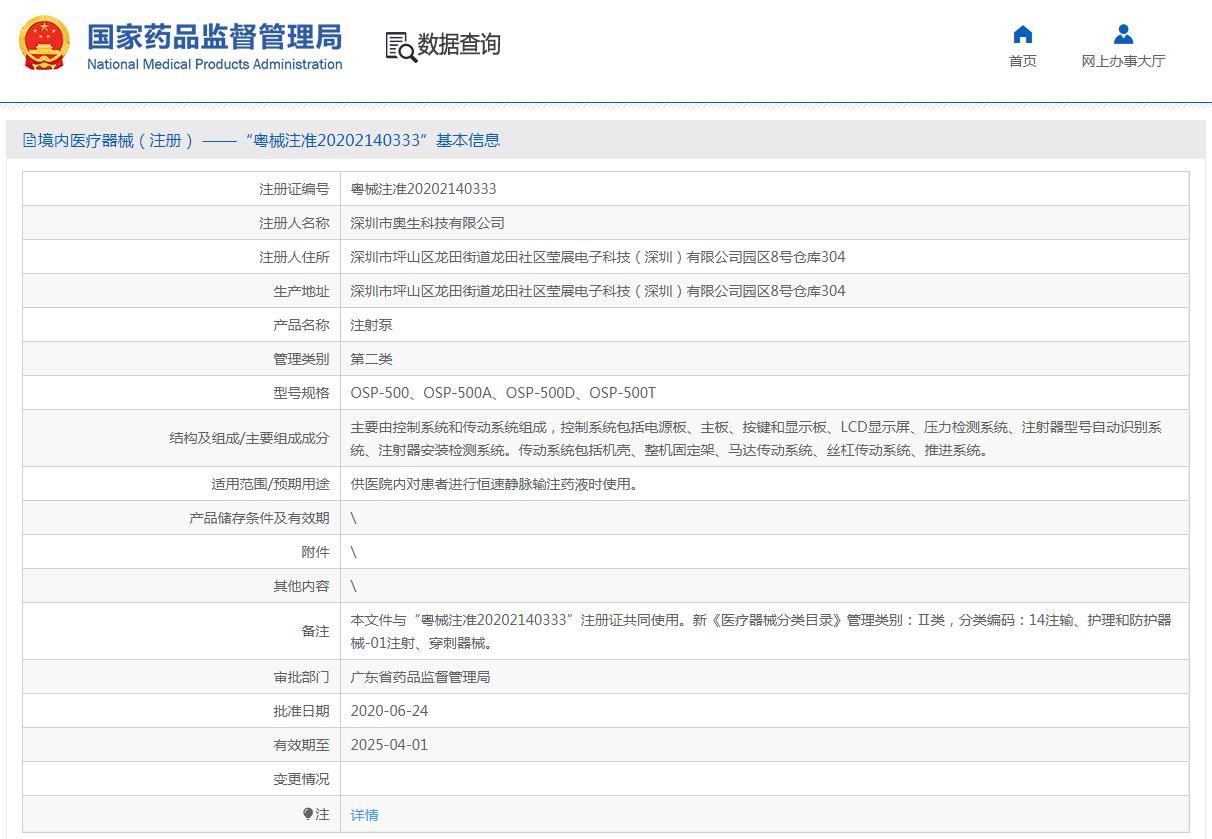Click the 结构及组成/主要组成成分 label
The image size is (1212, 839).
pyautogui.click(x=249, y=438)
